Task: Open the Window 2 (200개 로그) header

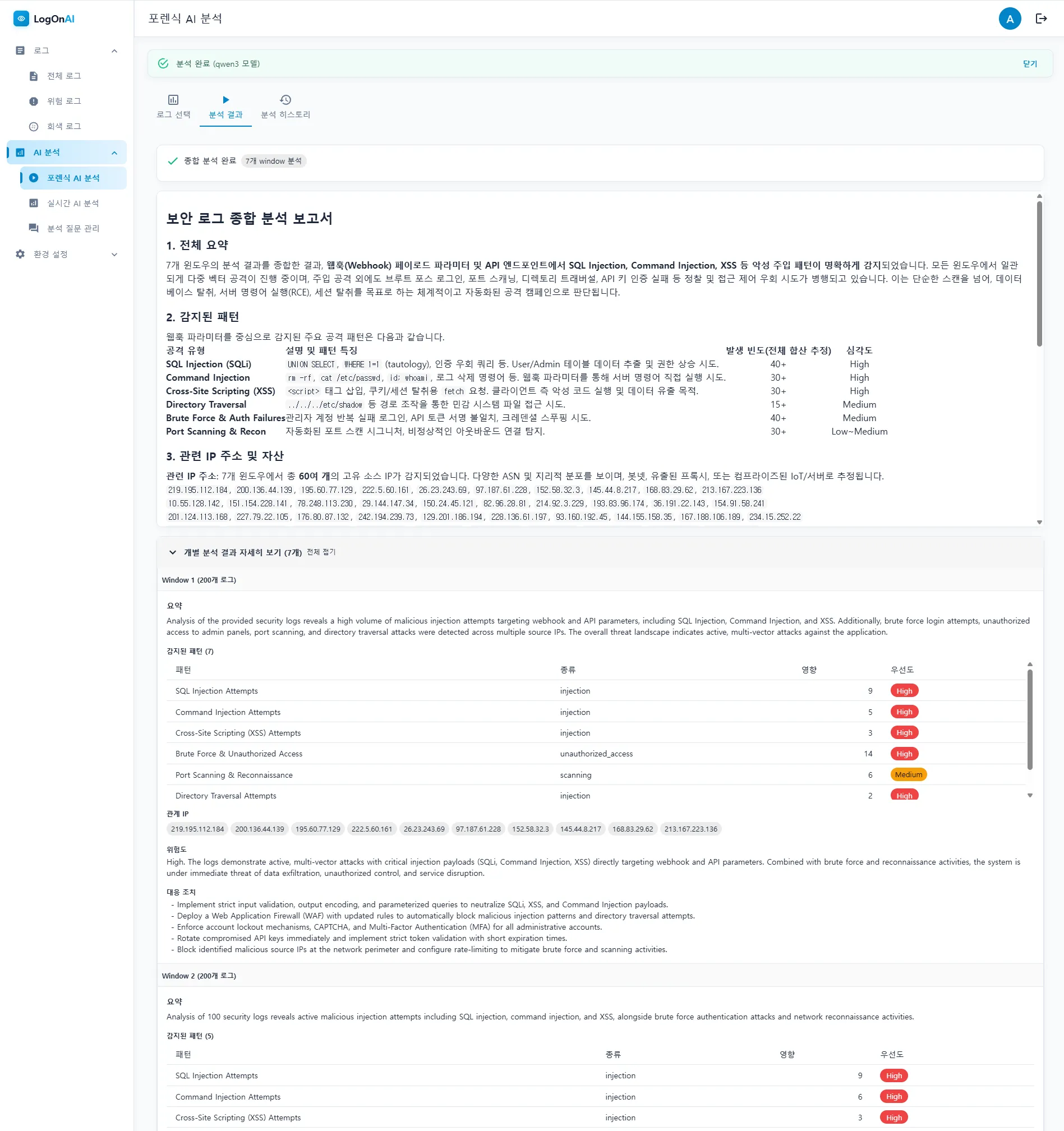Action: [600, 976]
